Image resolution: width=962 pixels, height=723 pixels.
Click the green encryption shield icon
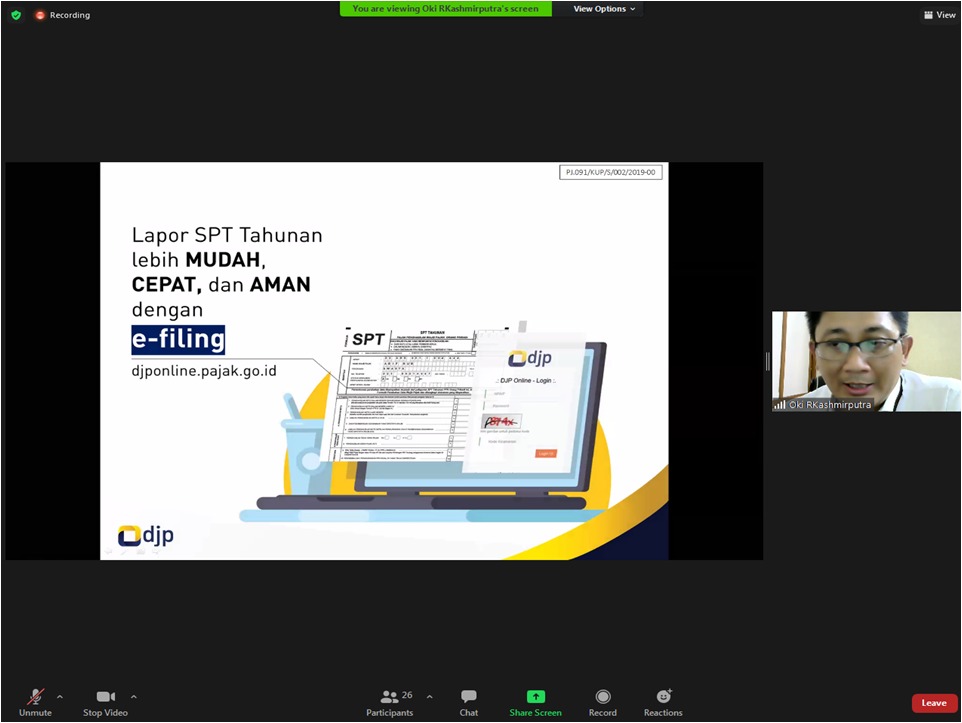click(x=16, y=15)
